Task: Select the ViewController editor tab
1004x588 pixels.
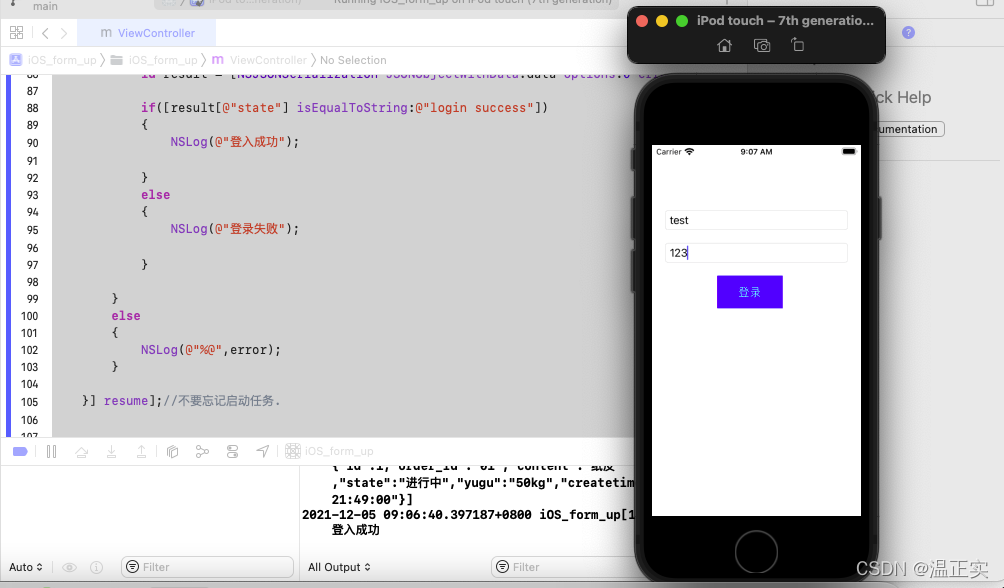Action: 147,33
